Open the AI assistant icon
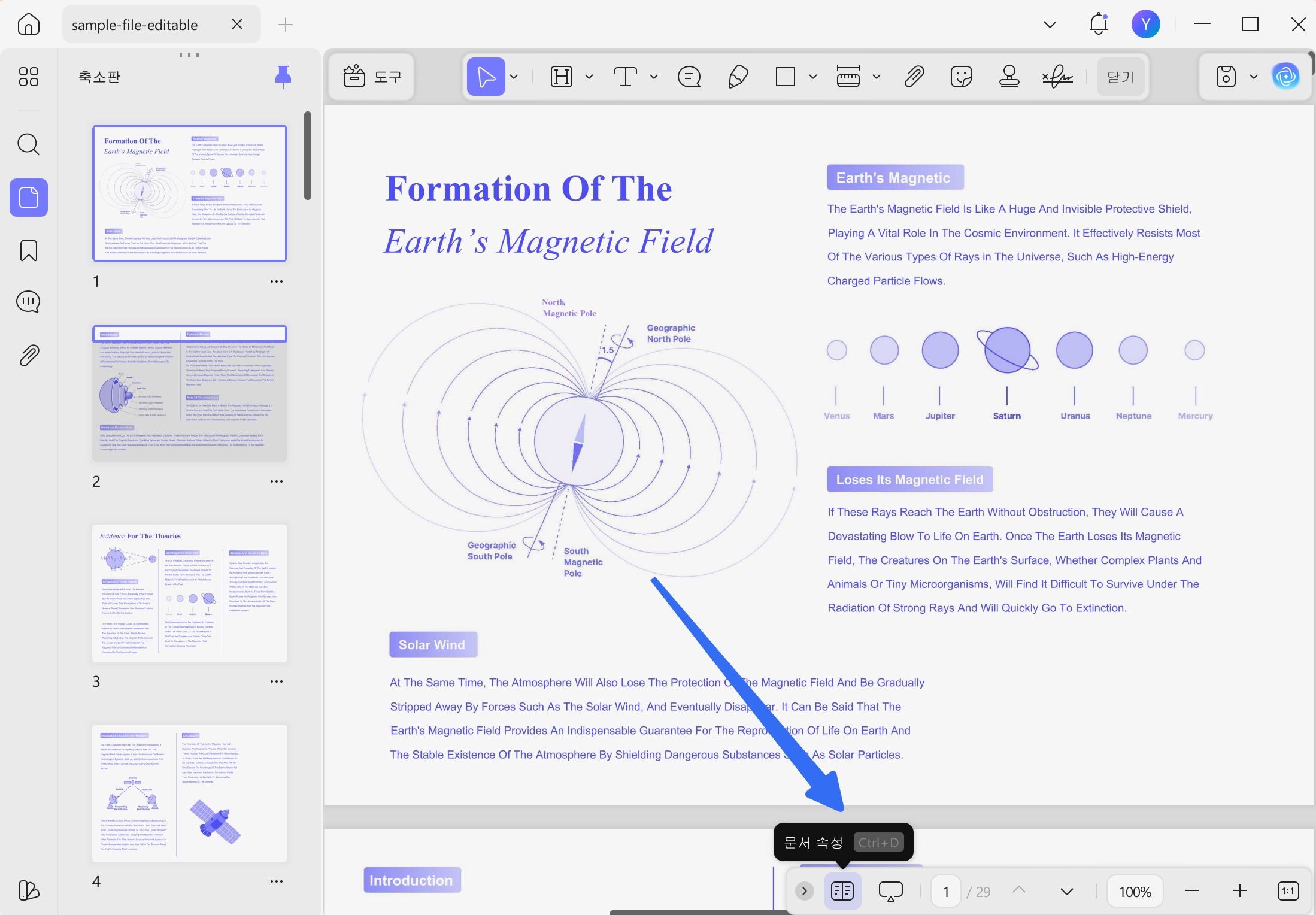This screenshot has height=915, width=1316. (1285, 77)
